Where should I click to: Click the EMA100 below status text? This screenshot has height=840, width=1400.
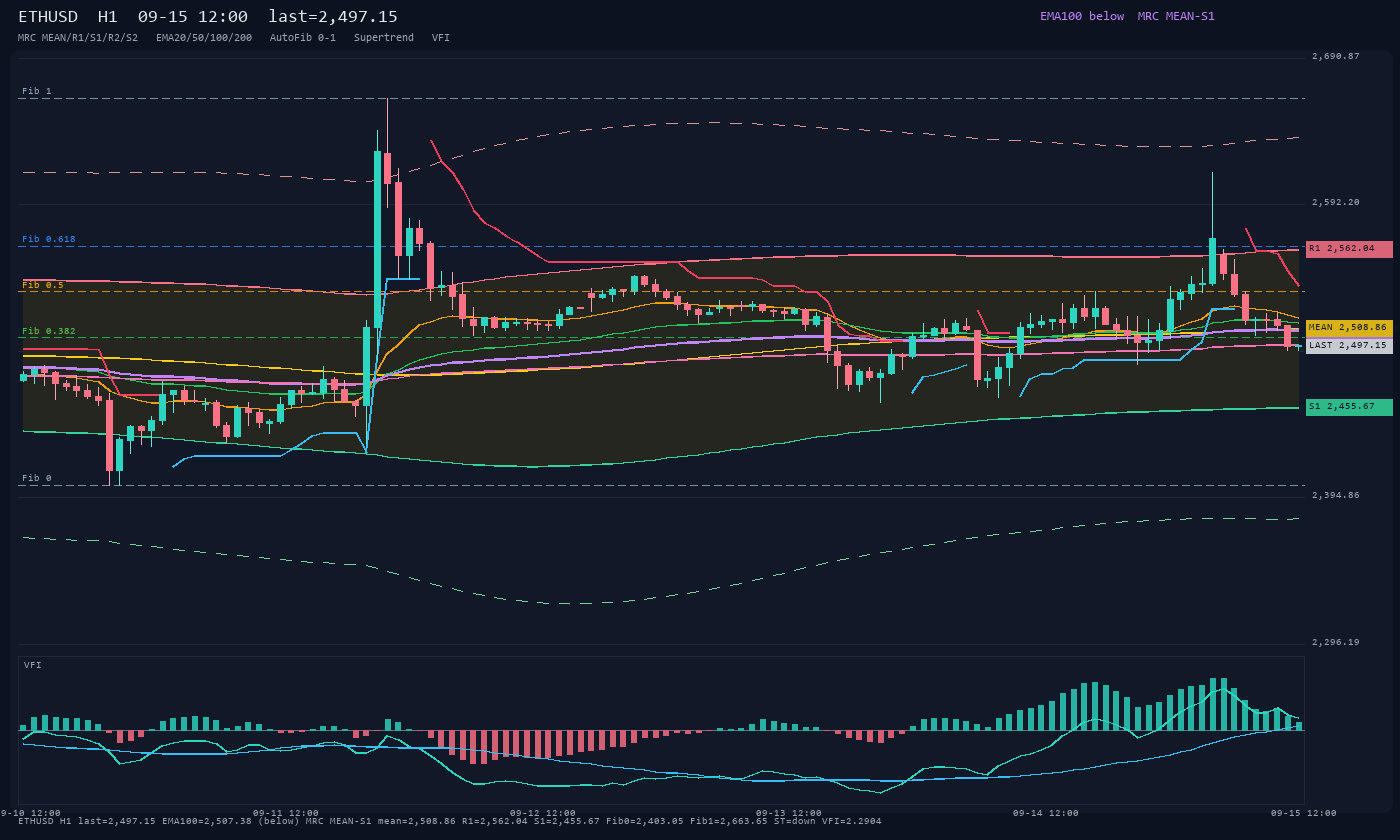(x=1082, y=16)
